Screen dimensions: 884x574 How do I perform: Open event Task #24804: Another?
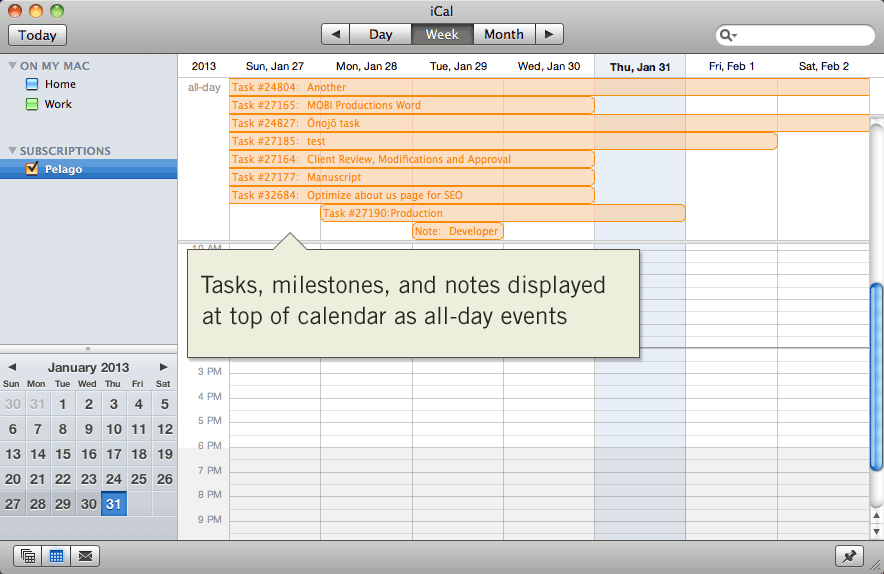tap(550, 87)
